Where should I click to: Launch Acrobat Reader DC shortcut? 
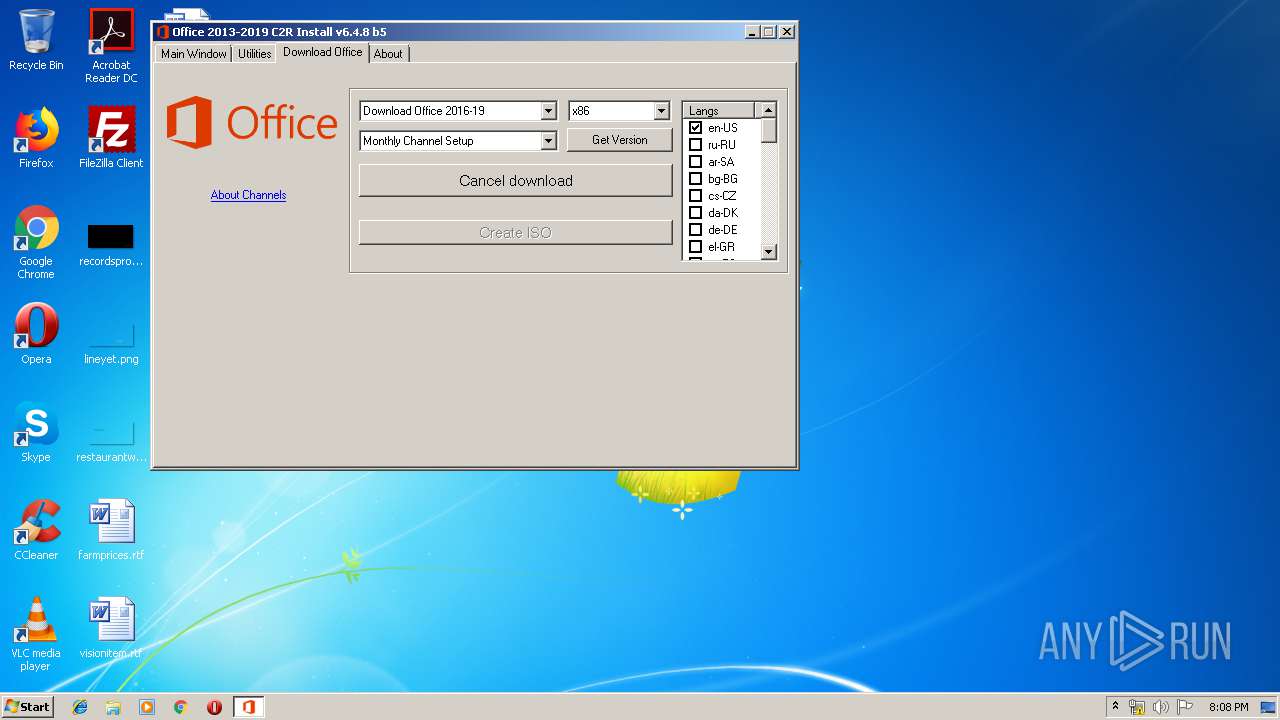[x=111, y=46]
